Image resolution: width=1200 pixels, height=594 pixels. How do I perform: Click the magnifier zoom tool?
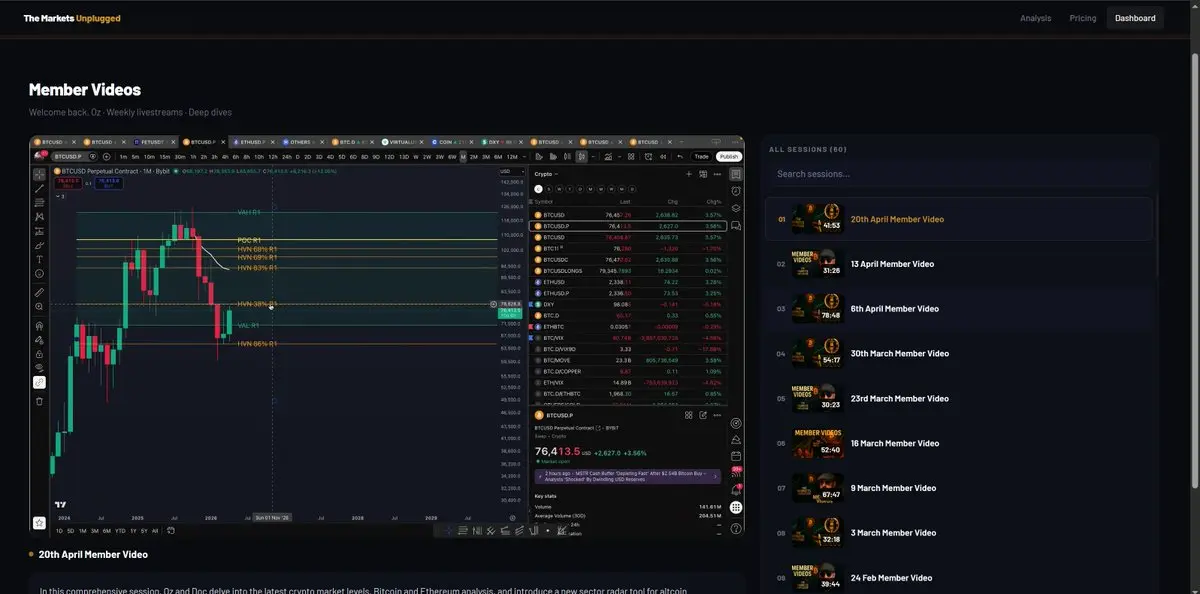pyautogui.click(x=39, y=307)
